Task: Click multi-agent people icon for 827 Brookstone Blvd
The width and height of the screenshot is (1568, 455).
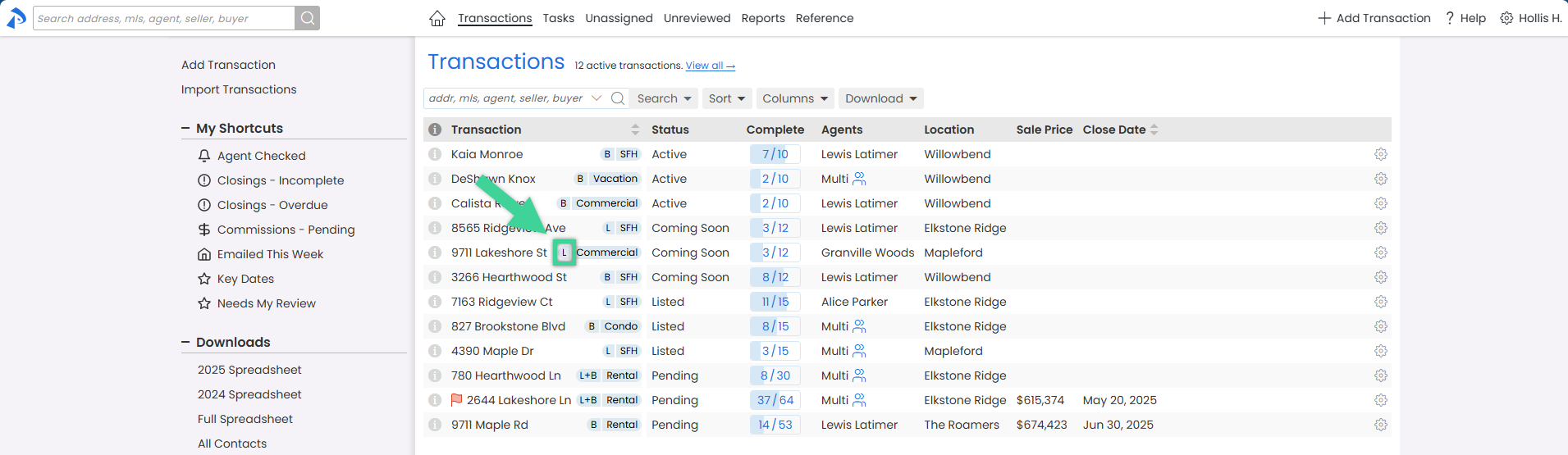Action: tap(859, 326)
